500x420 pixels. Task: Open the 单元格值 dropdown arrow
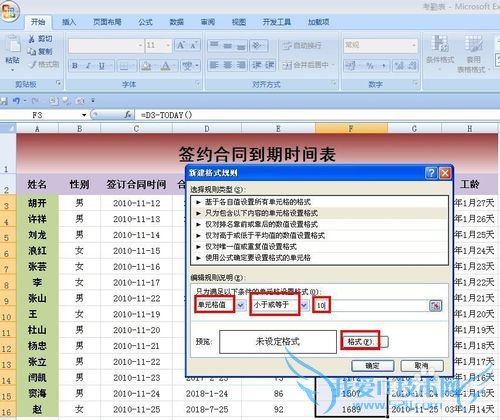tap(241, 305)
